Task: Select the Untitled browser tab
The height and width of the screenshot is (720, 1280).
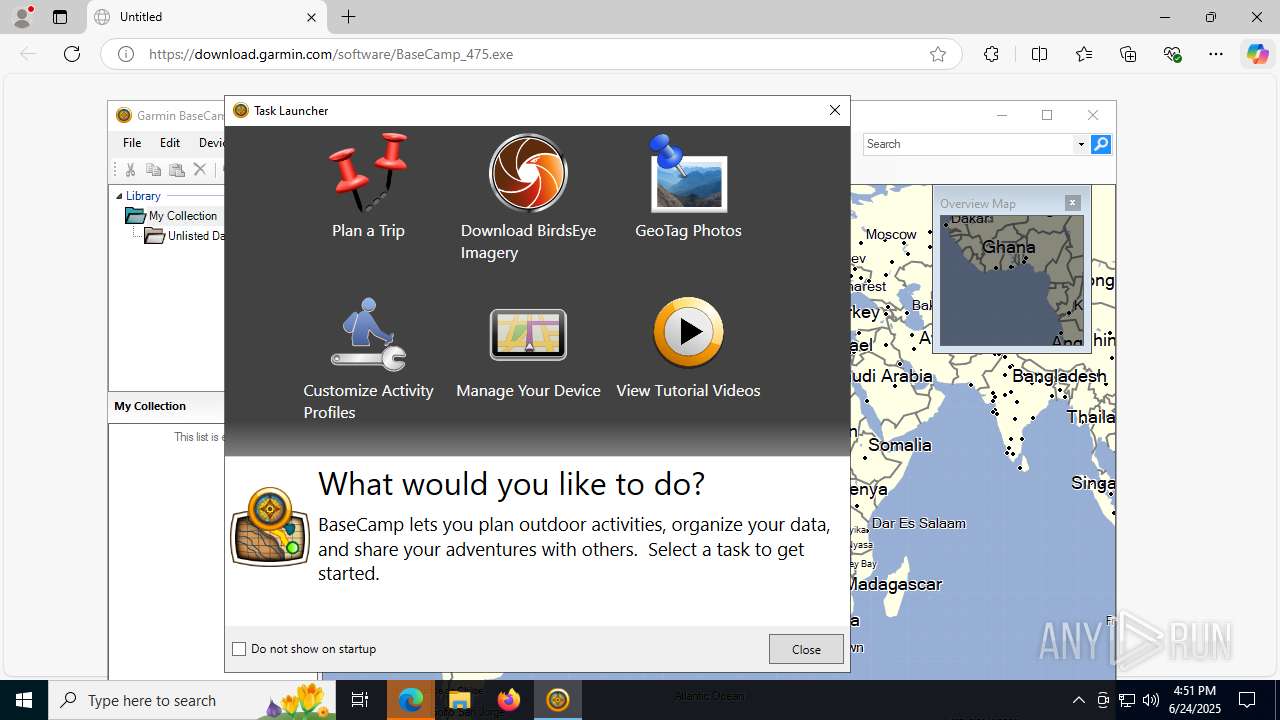Action: (207, 17)
